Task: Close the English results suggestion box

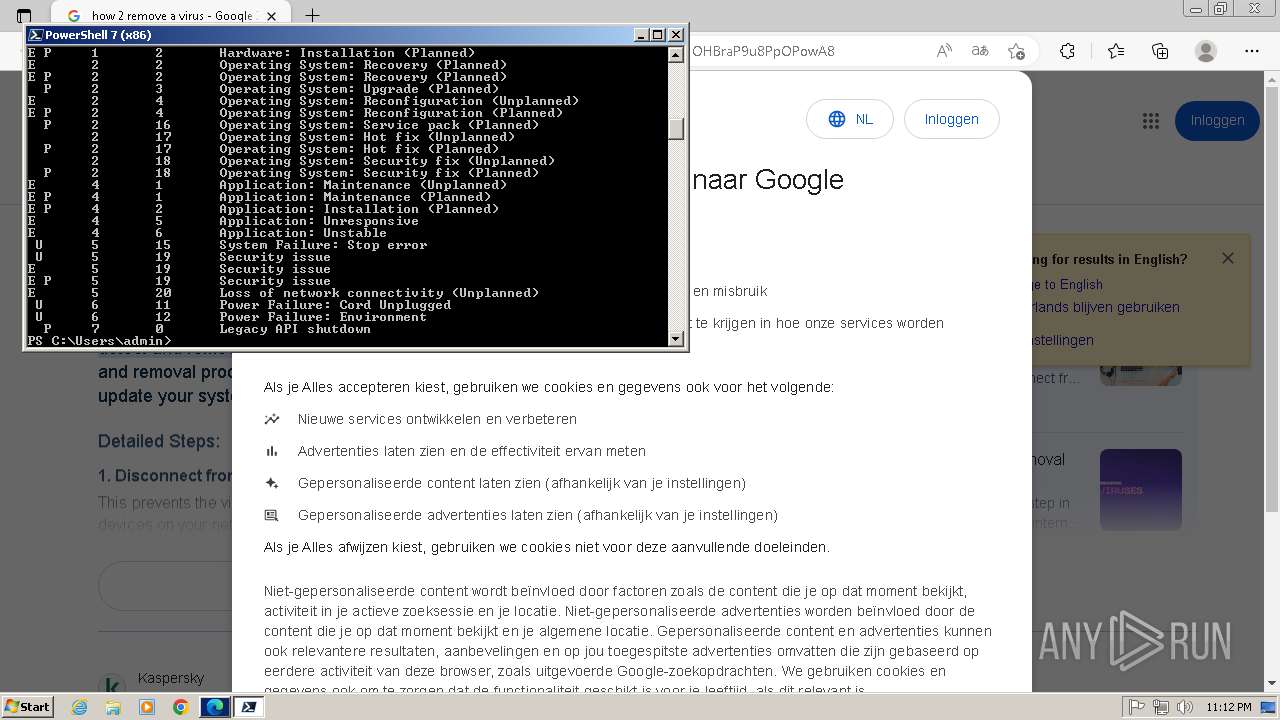Action: coord(1228,258)
